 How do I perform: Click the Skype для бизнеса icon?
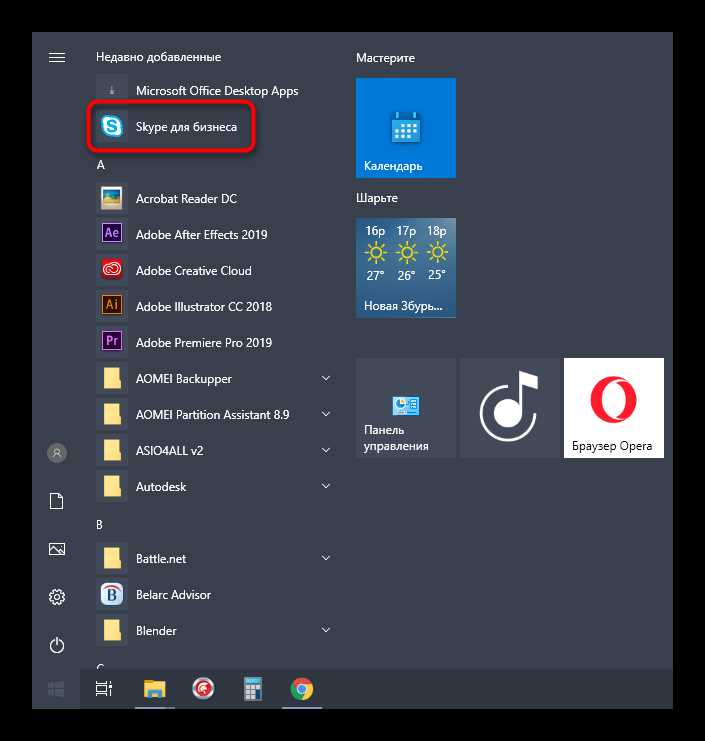tap(112, 126)
